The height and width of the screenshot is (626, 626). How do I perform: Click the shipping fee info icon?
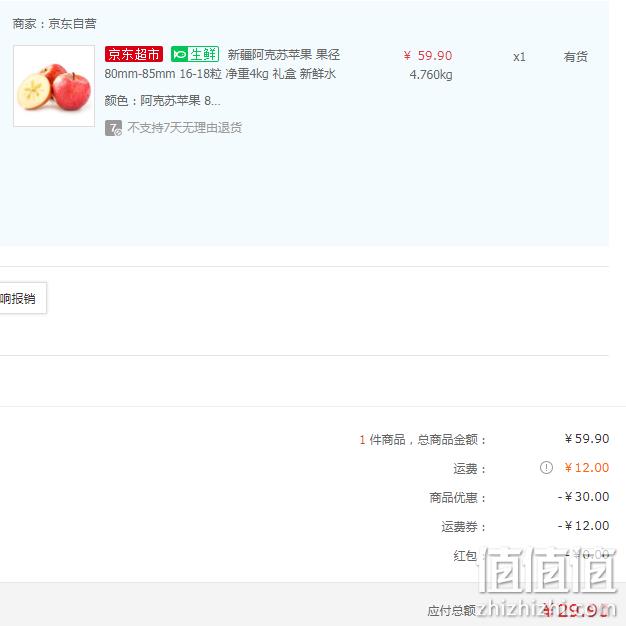tap(546, 468)
